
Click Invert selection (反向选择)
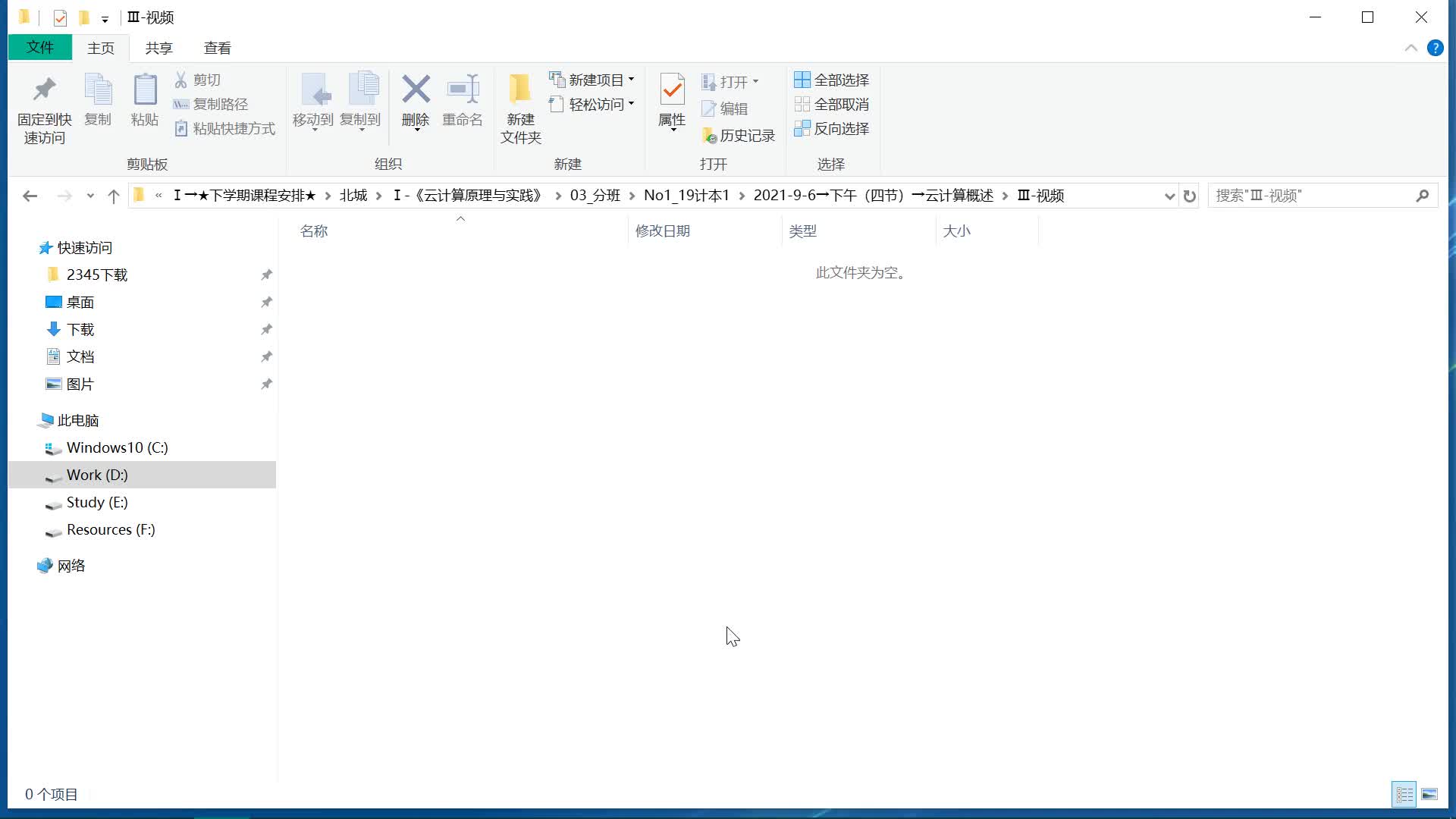click(831, 128)
